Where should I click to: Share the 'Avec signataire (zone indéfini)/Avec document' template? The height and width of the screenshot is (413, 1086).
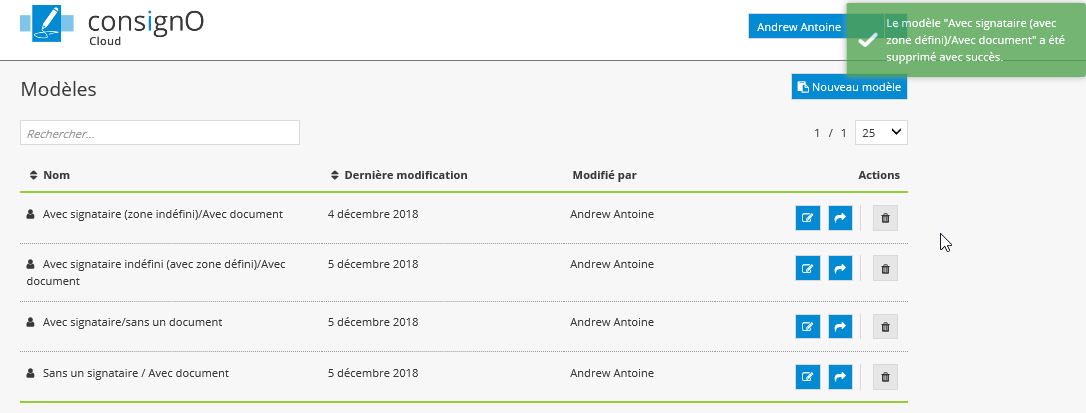point(840,218)
